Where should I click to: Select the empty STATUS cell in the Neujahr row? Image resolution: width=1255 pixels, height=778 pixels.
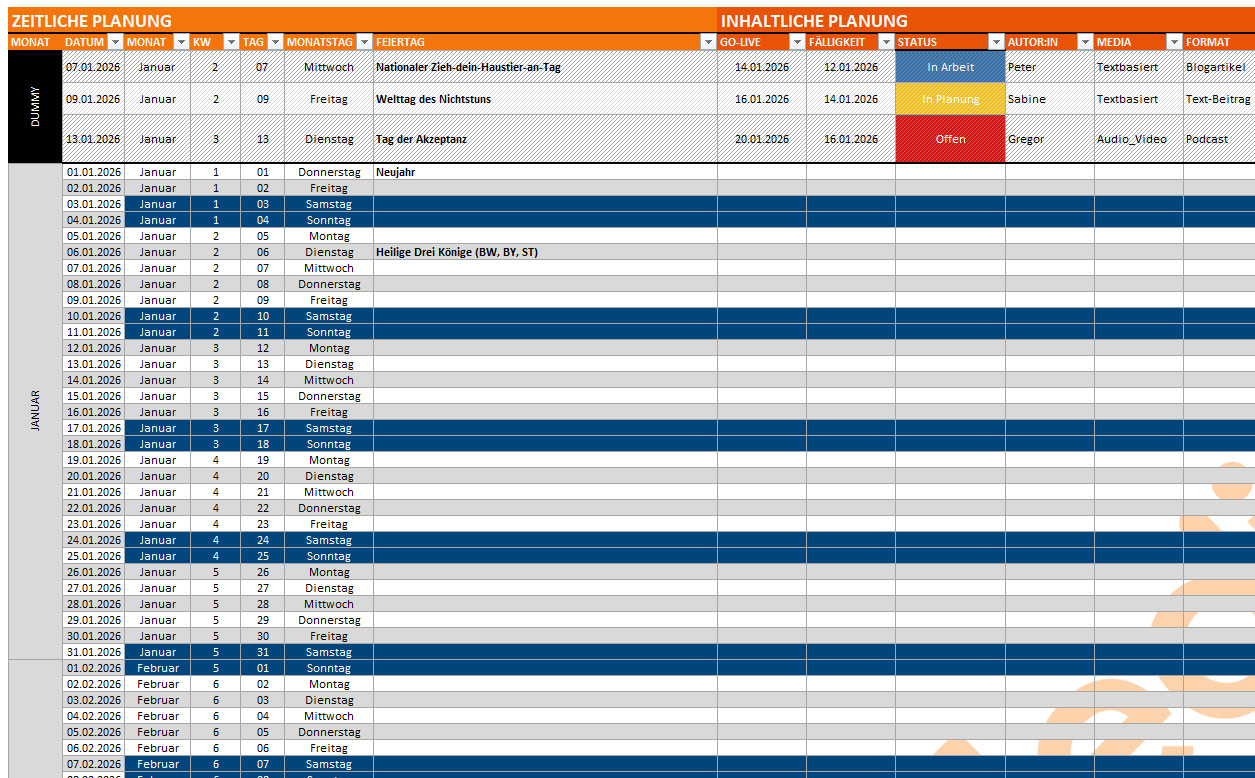950,172
